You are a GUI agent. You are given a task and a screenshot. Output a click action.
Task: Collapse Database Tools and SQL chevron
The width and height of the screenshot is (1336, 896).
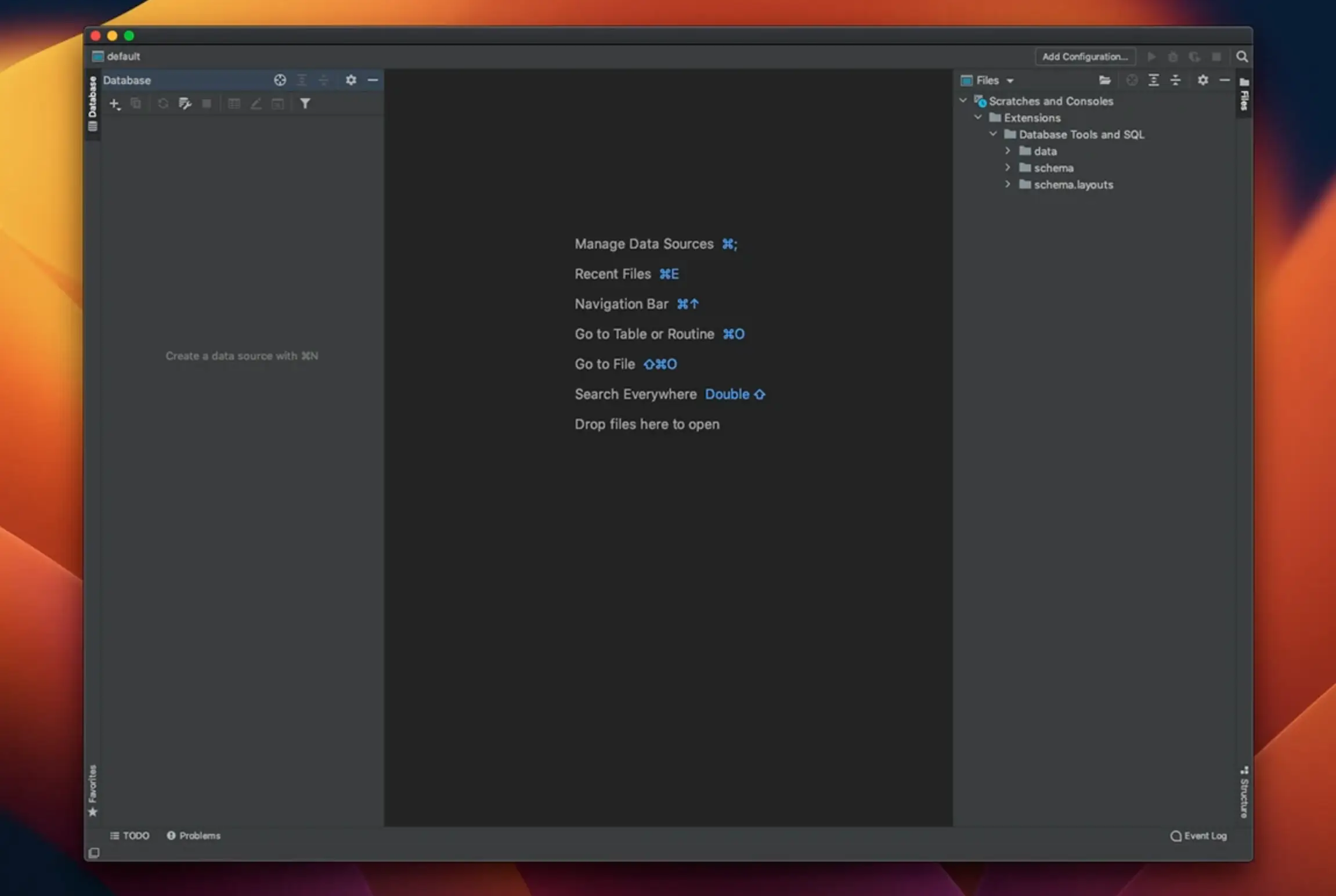pos(994,134)
